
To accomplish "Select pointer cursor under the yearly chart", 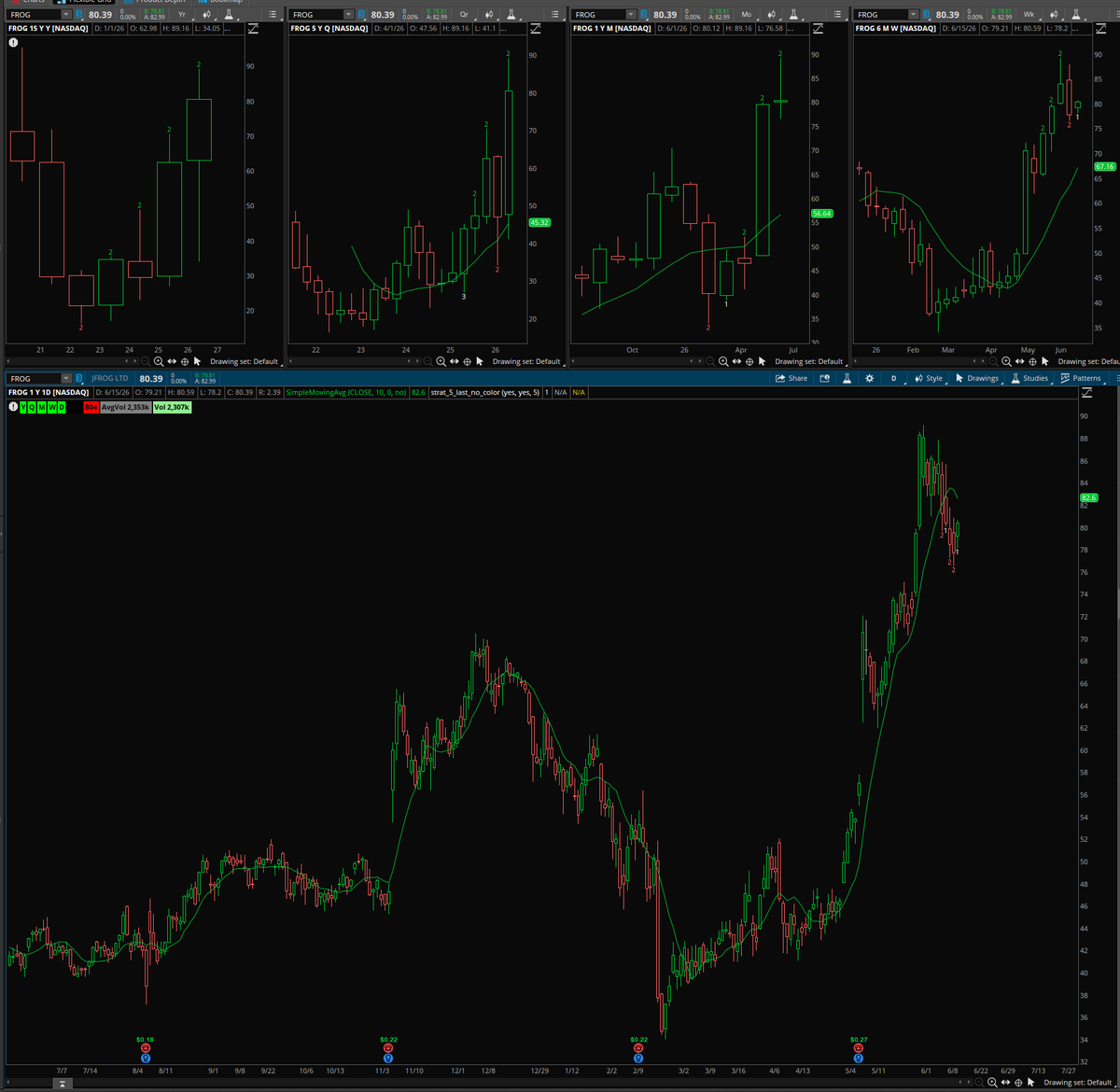I will (x=197, y=361).
